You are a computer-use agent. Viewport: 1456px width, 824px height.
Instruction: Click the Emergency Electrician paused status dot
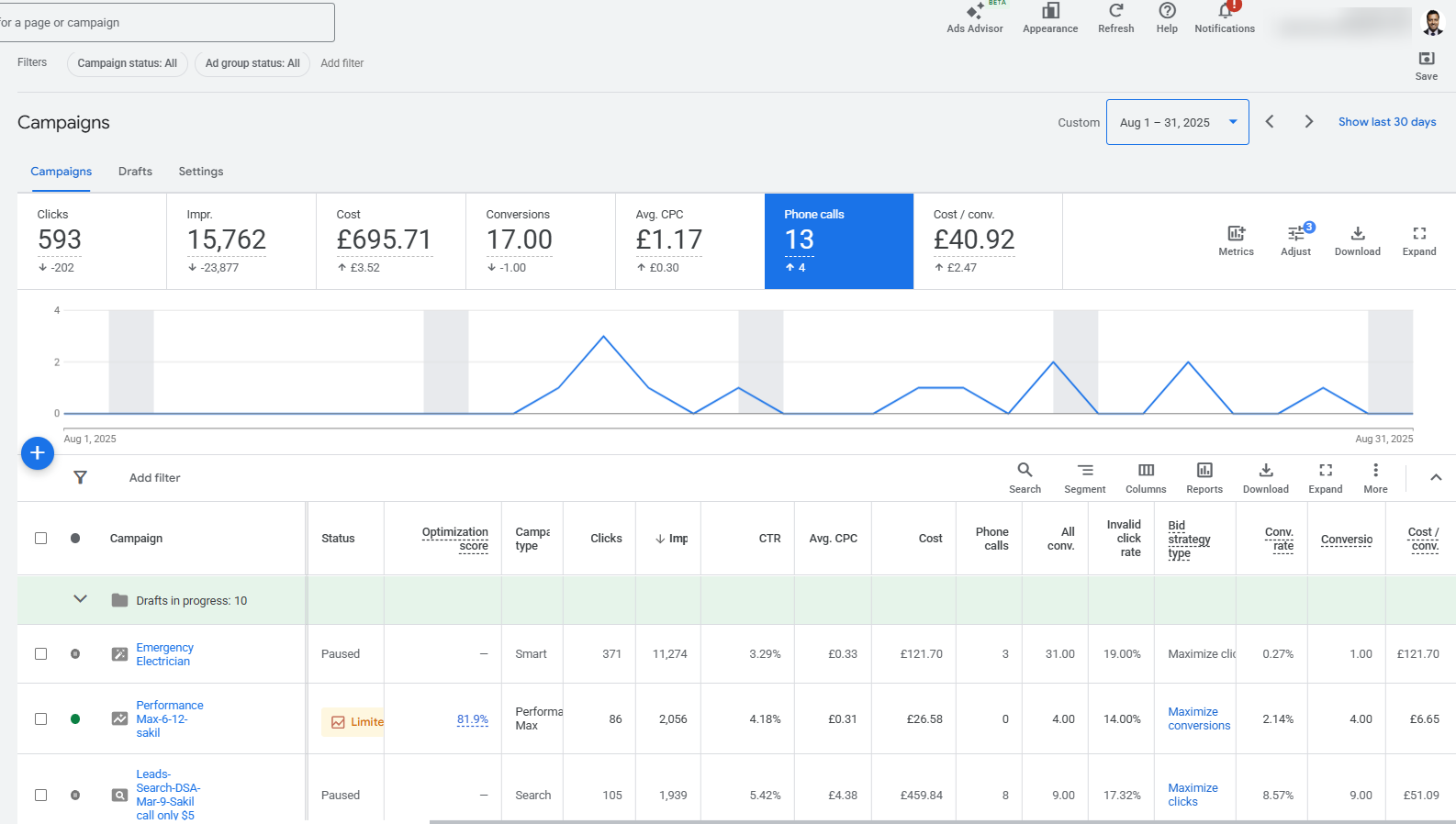point(75,654)
